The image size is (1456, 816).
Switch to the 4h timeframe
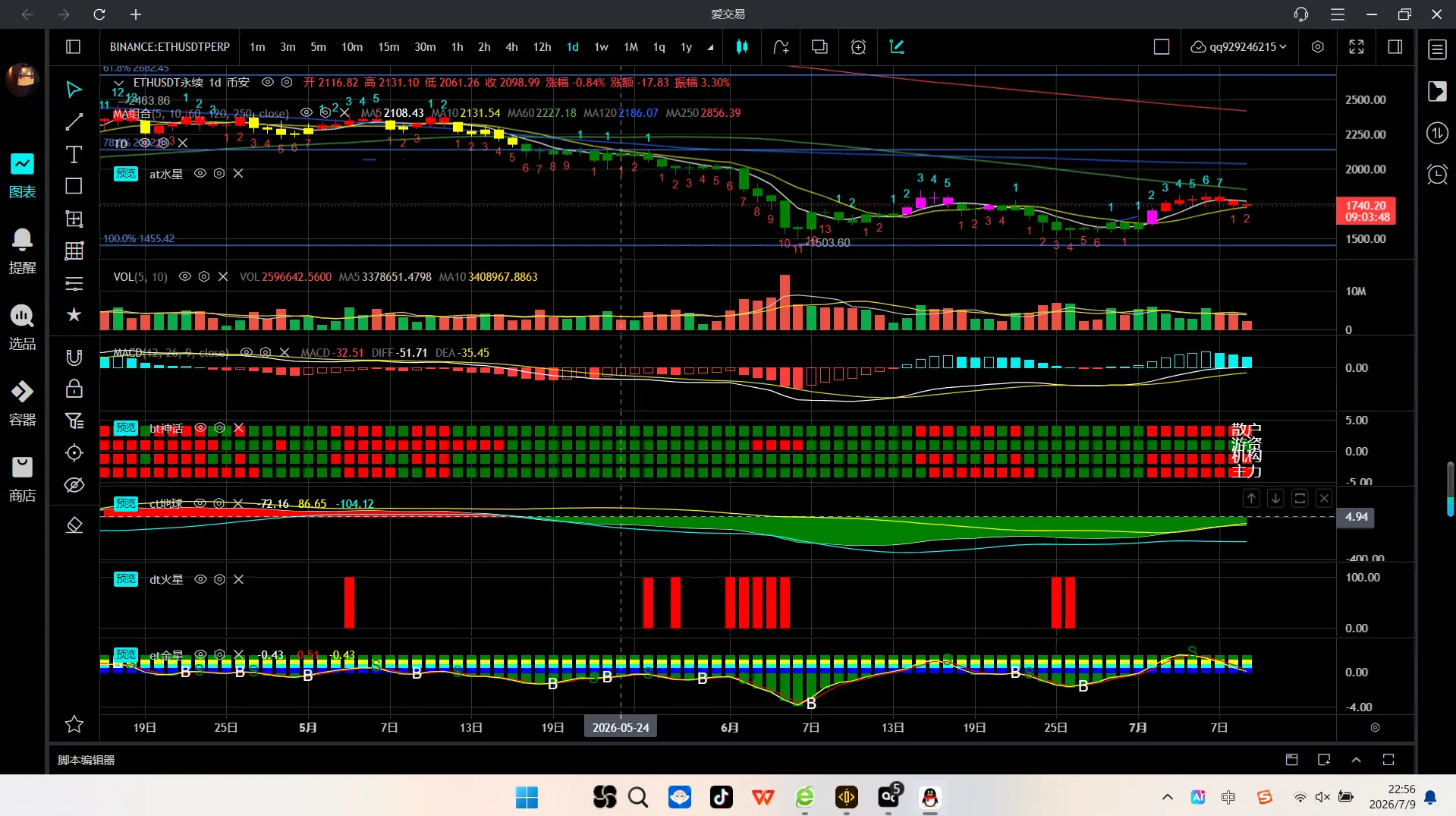511,47
